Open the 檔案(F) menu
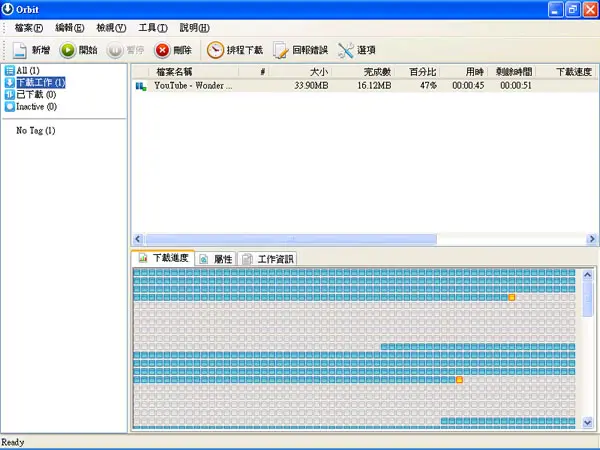The height and width of the screenshot is (450, 600). click(29, 28)
